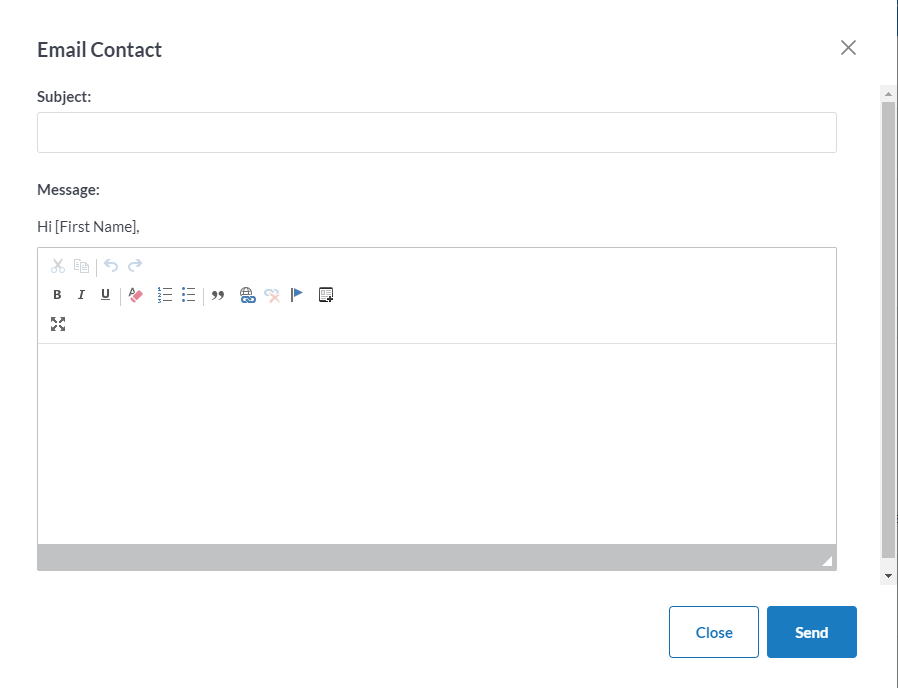Screen dimensions: 898x688
Task: Click inside the message editor body
Action: [437, 444]
